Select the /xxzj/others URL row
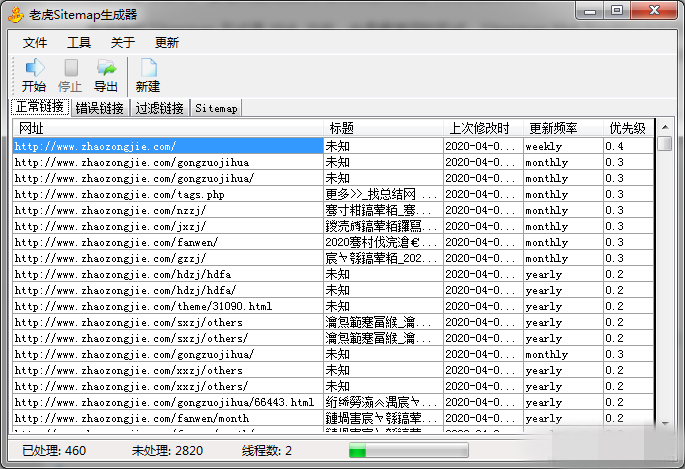This screenshot has height=469, width=685. click(333, 370)
